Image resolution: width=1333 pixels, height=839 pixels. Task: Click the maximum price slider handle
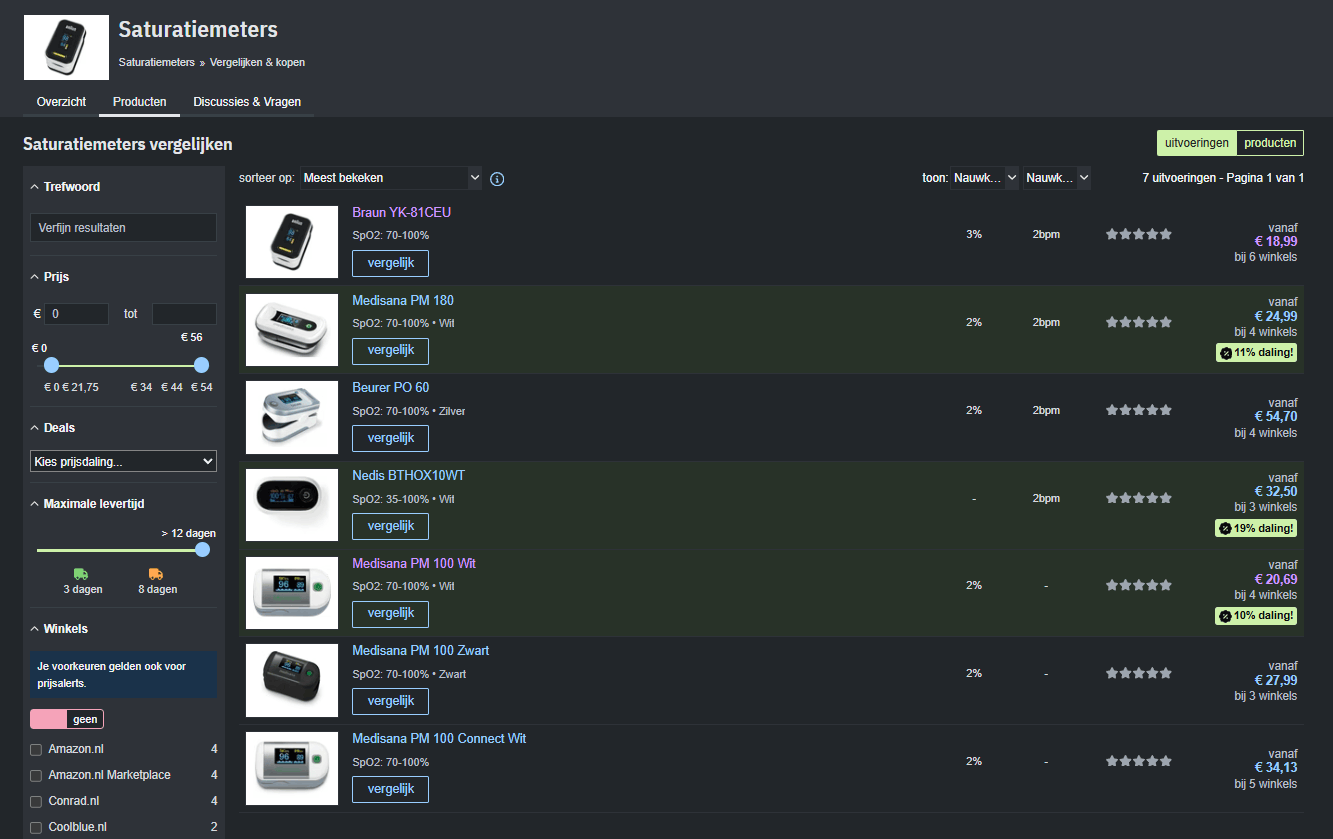click(201, 365)
